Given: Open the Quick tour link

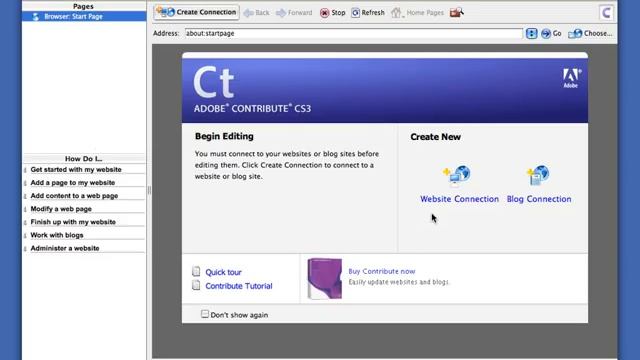Looking at the screenshot, I should click(223, 272).
